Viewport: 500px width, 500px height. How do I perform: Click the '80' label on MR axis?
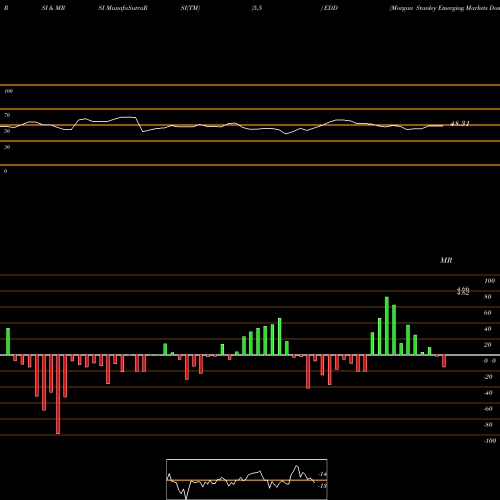[488, 297]
